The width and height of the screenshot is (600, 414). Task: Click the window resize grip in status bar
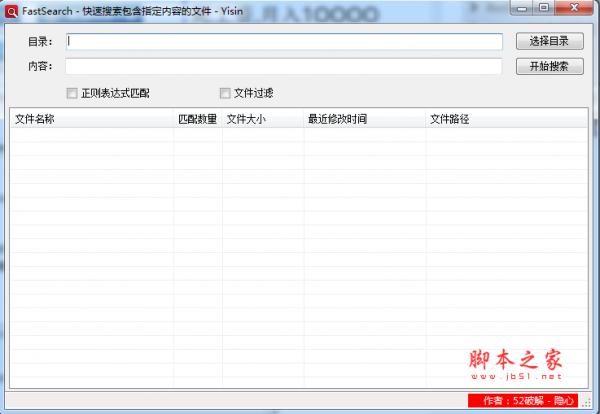click(586, 402)
